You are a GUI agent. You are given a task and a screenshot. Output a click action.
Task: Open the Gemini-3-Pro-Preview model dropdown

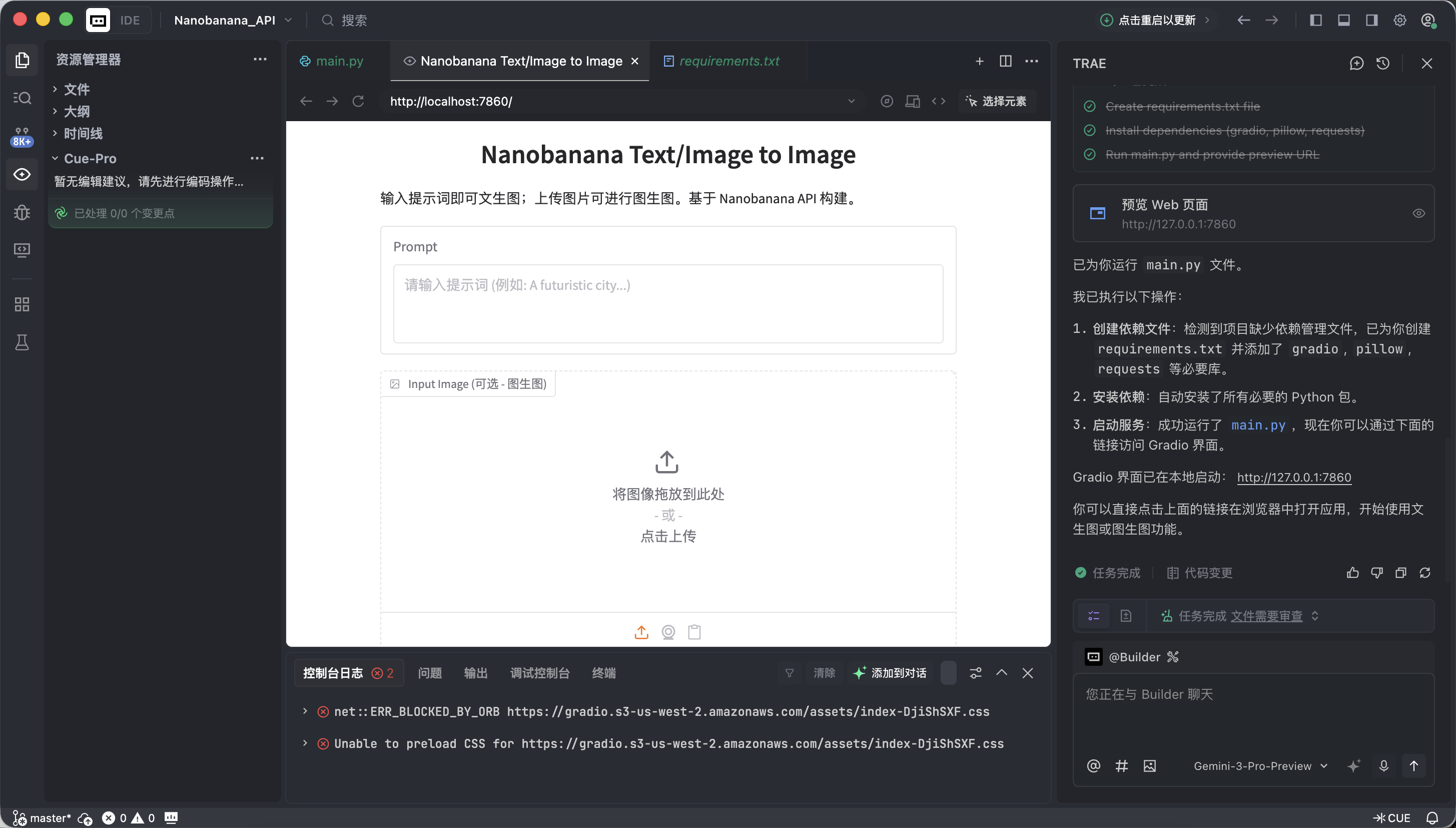(1260, 766)
